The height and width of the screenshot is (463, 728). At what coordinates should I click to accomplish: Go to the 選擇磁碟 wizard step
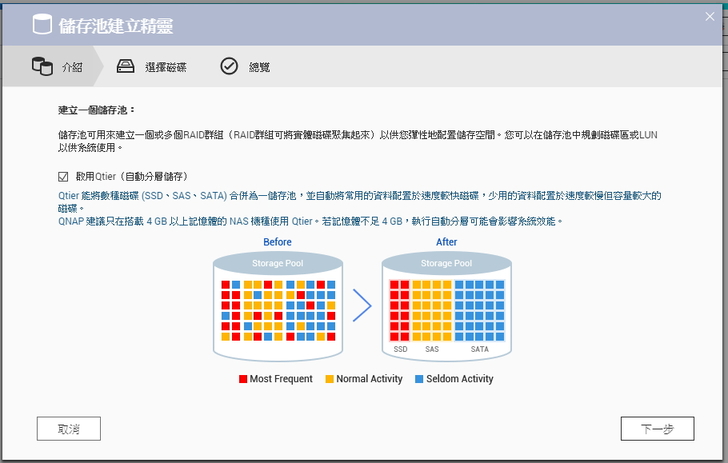coord(151,66)
